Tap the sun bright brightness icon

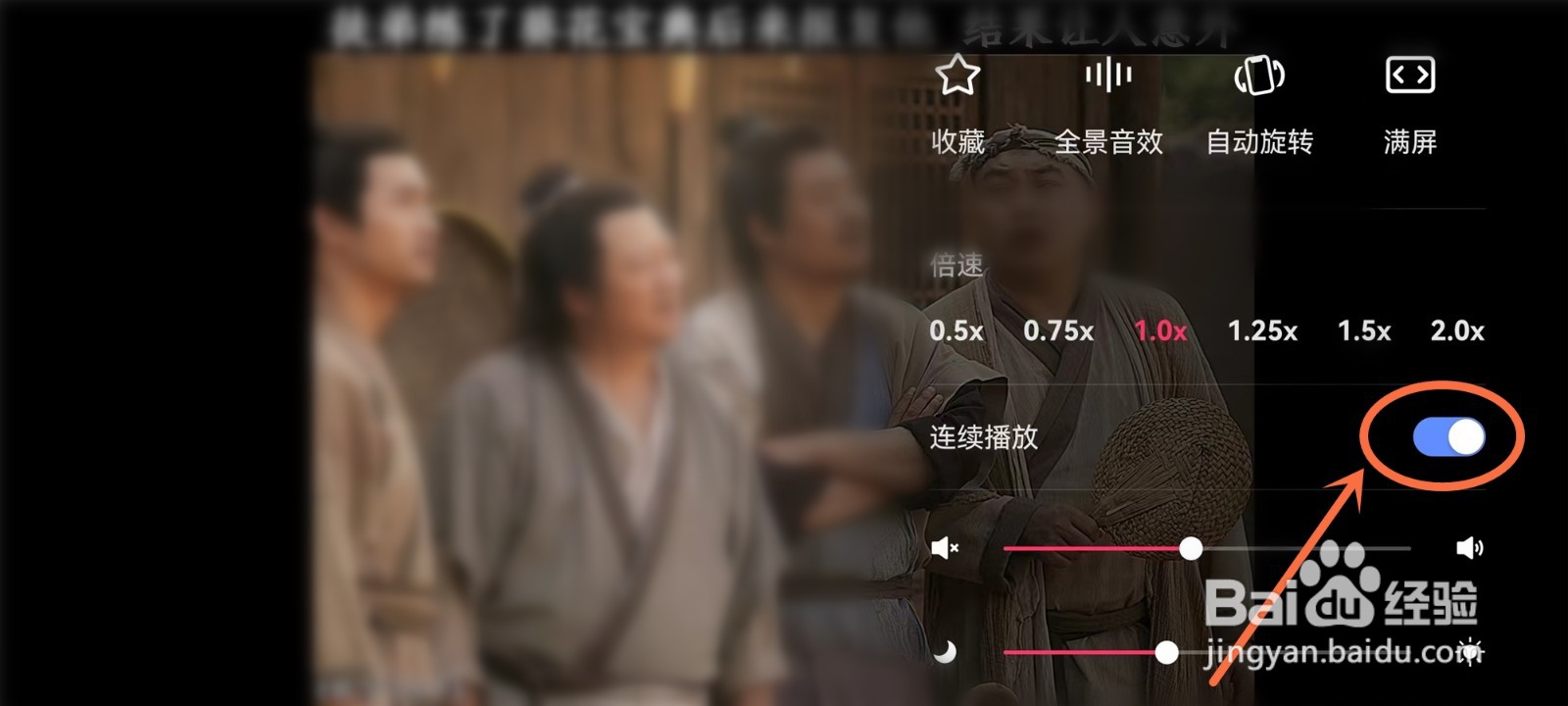[1470, 652]
